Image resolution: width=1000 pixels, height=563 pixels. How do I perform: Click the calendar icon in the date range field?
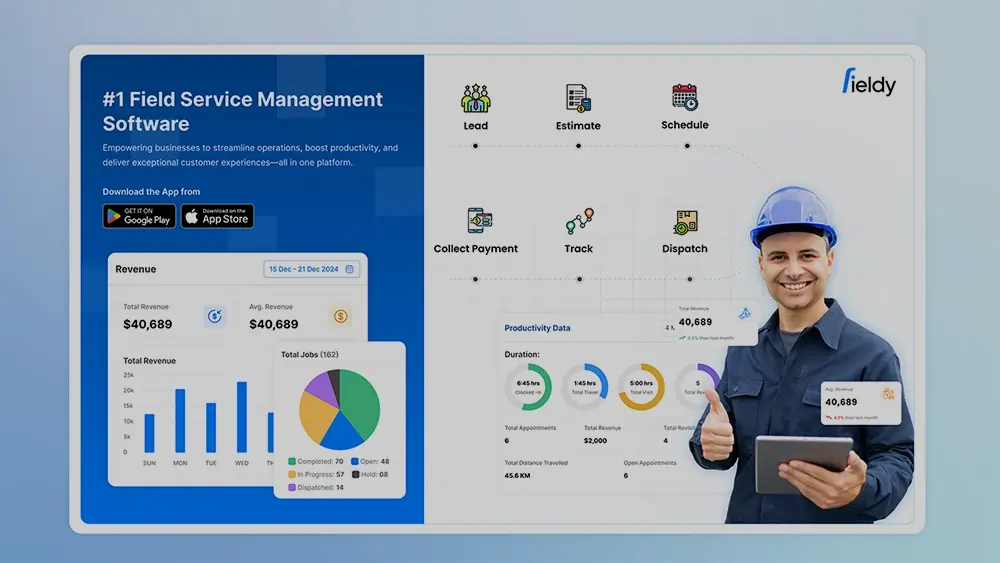click(349, 269)
